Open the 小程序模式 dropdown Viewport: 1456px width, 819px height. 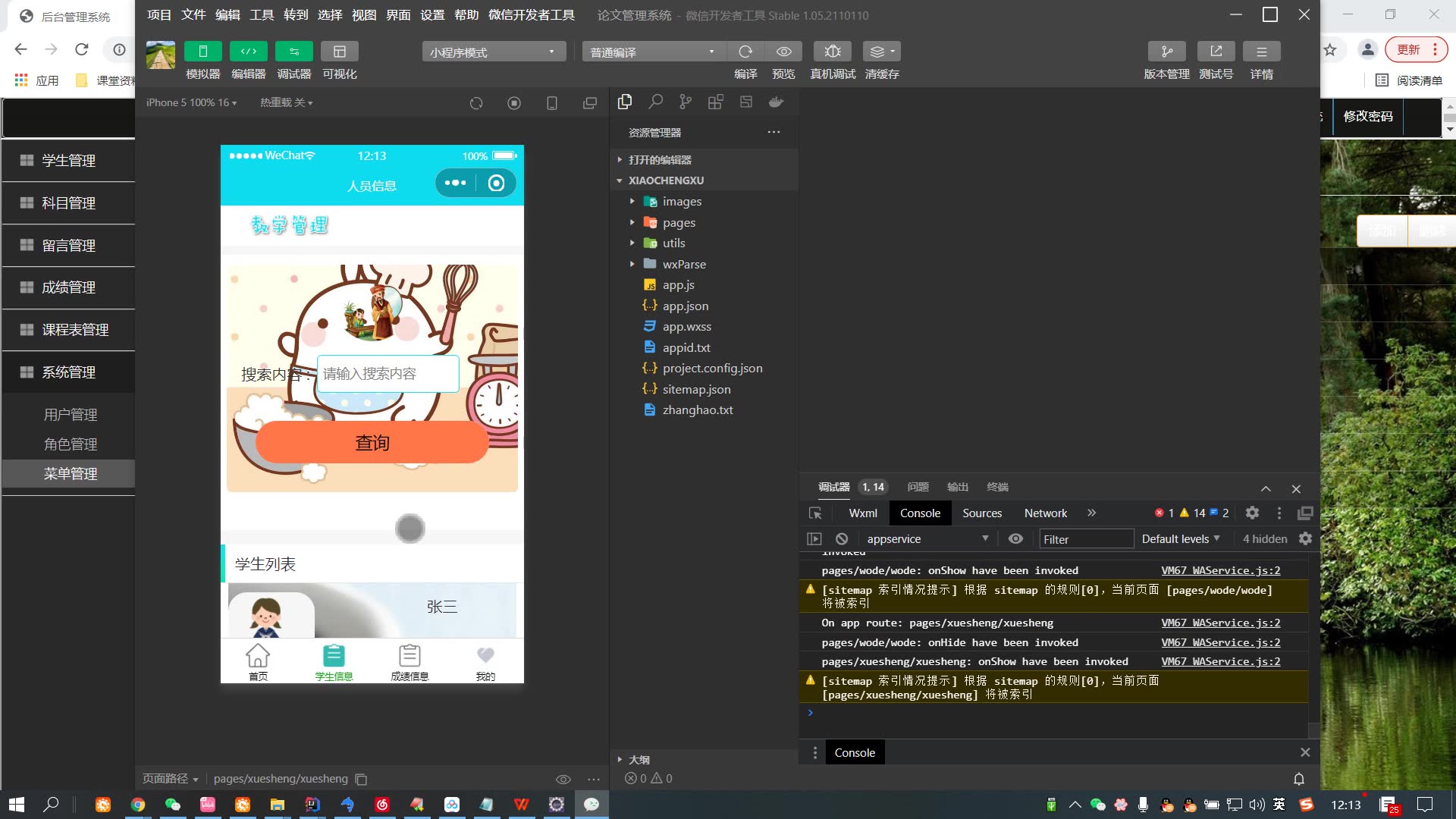[494, 52]
